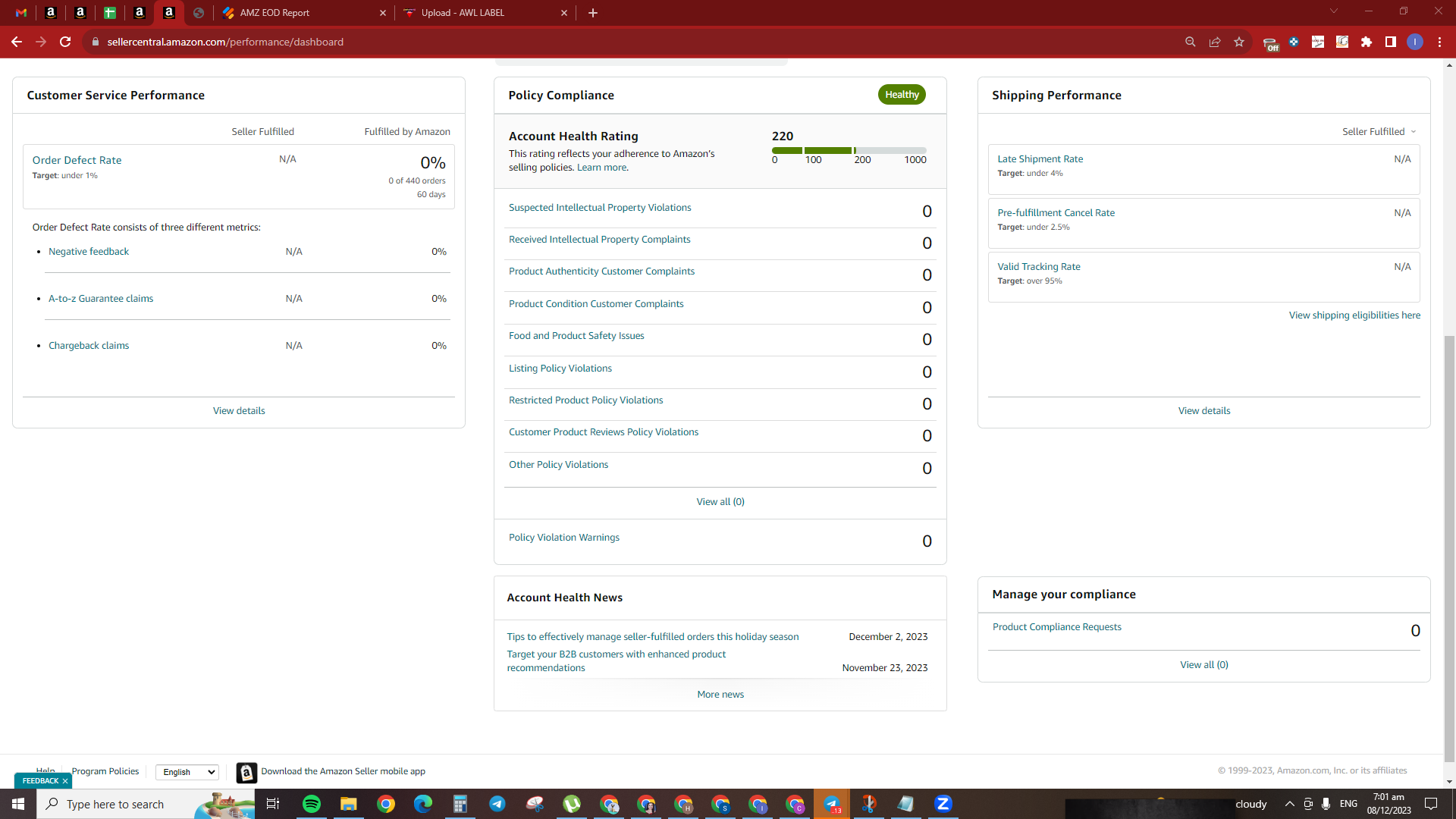This screenshot has height=819, width=1456.
Task: Open the Chrome profile avatar
Action: (1415, 42)
